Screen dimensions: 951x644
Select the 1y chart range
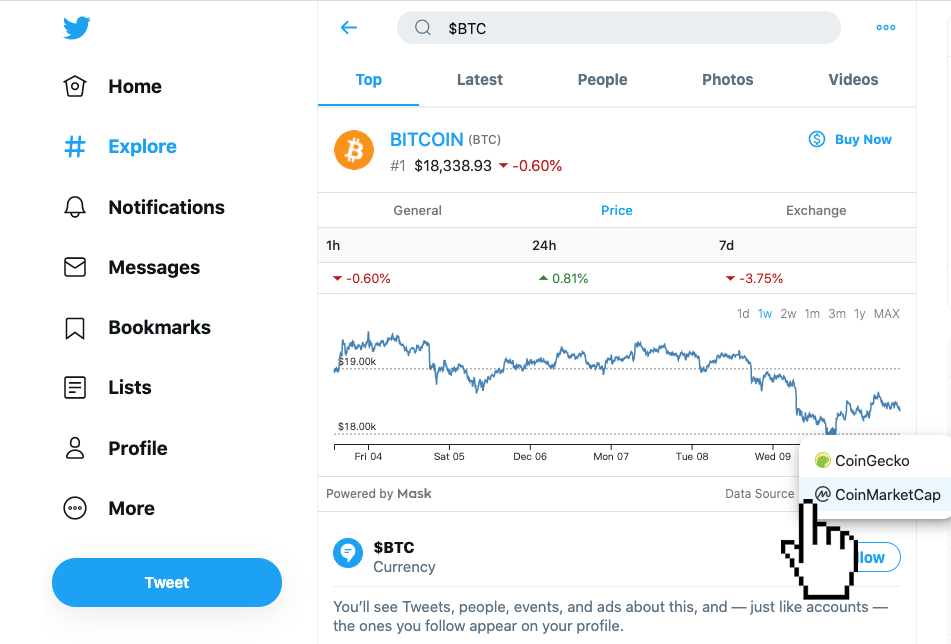859,314
